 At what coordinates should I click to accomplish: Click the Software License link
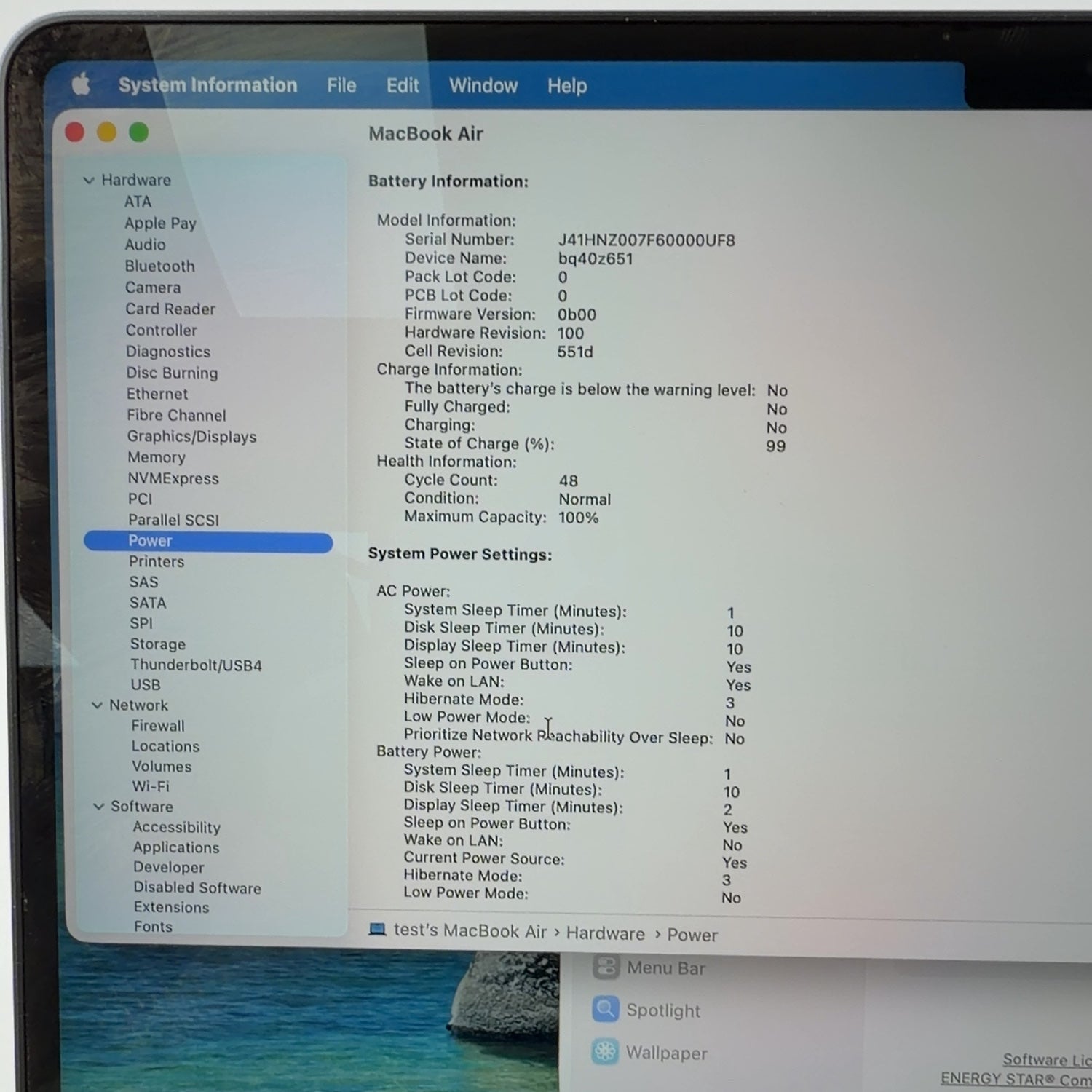click(1047, 1059)
